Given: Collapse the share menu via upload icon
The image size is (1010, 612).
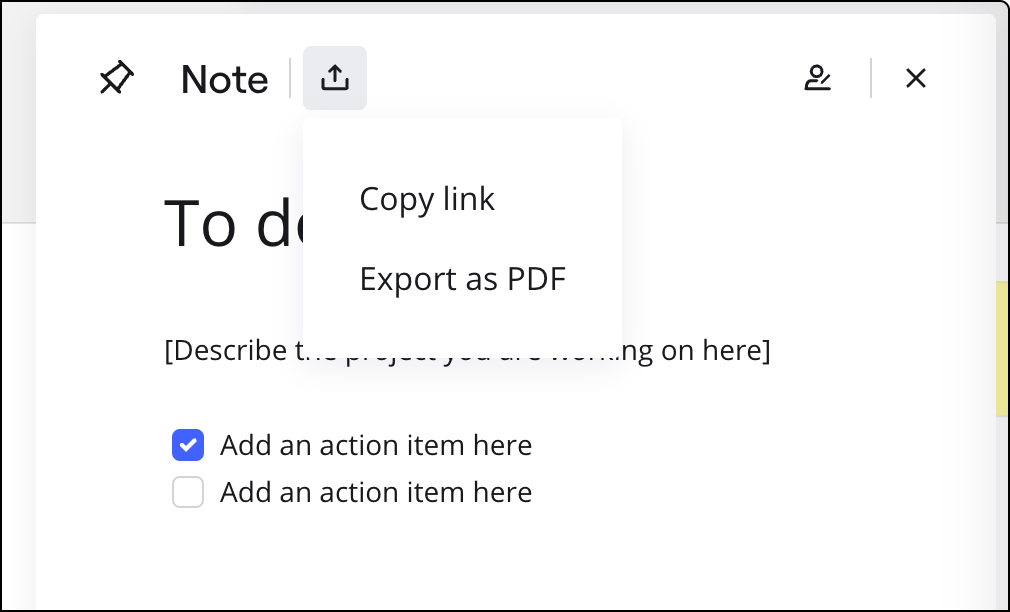Looking at the screenshot, I should (335, 78).
